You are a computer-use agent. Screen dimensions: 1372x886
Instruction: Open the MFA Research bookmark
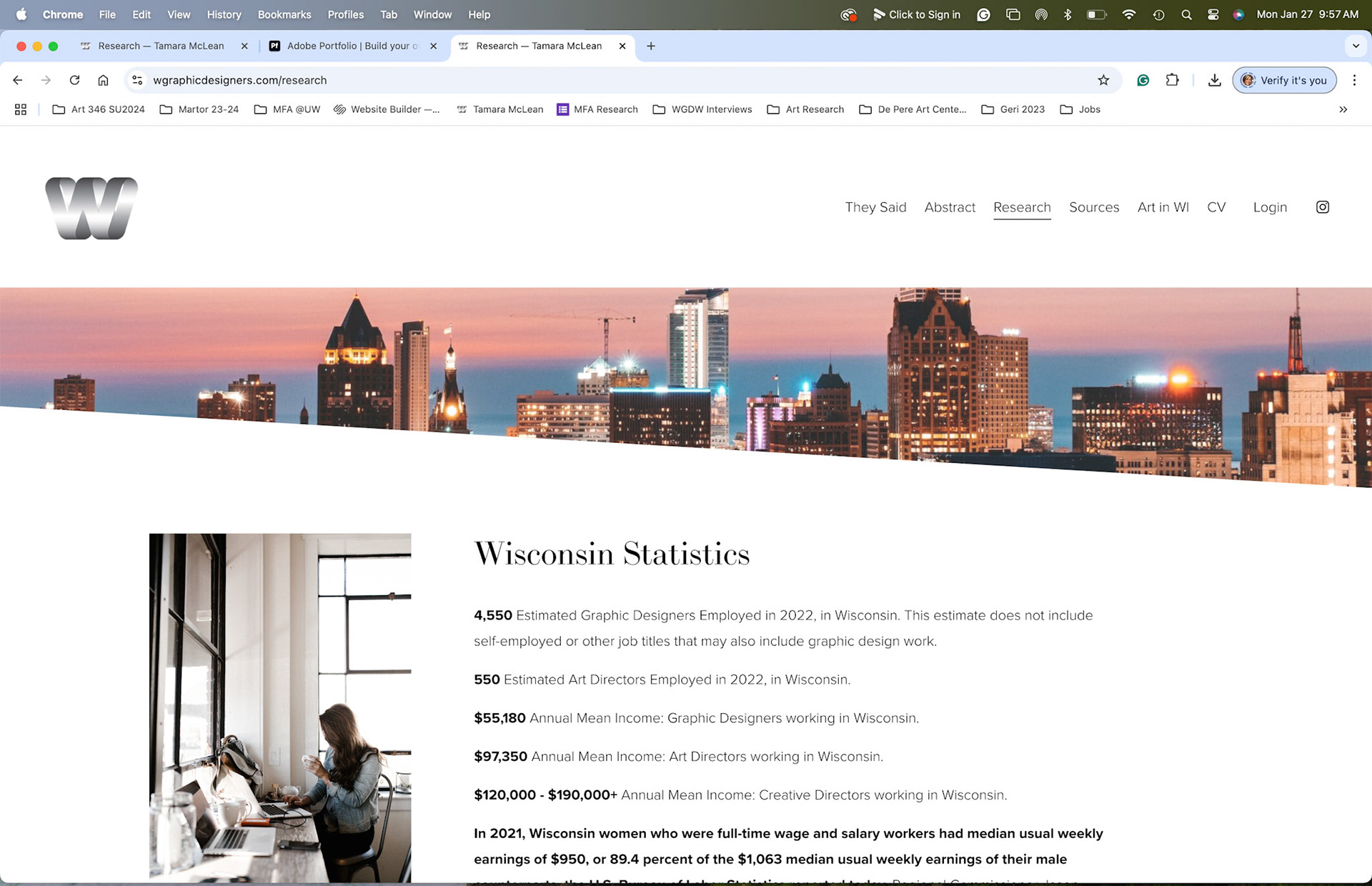(x=597, y=109)
